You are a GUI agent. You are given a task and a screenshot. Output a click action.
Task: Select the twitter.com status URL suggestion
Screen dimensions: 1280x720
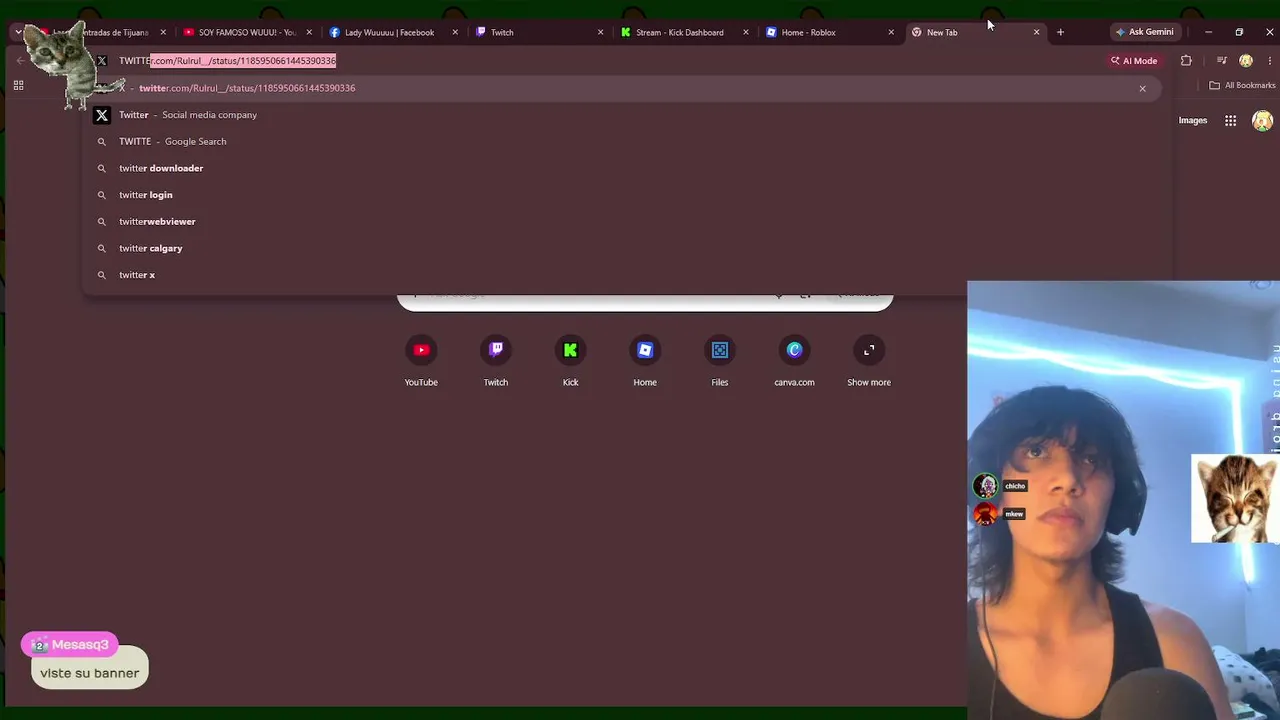pos(622,88)
